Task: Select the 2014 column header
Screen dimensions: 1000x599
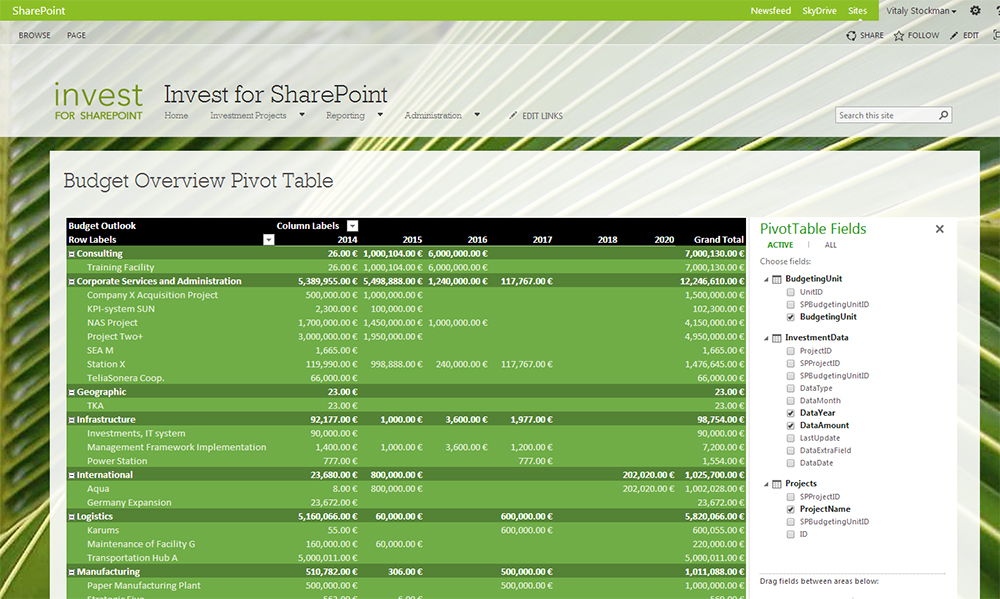Action: point(347,240)
